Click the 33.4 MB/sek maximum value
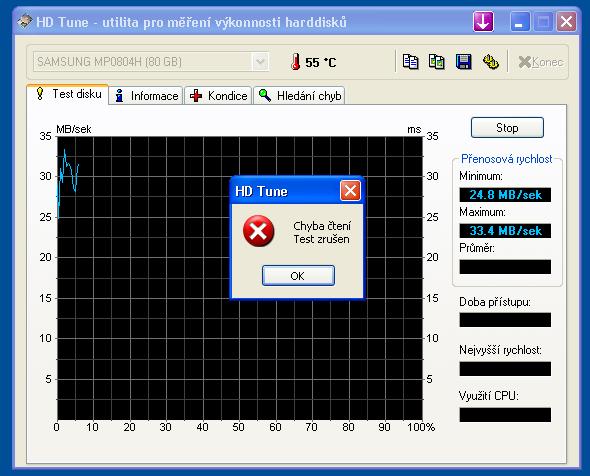The height and width of the screenshot is (476, 590). point(505,231)
